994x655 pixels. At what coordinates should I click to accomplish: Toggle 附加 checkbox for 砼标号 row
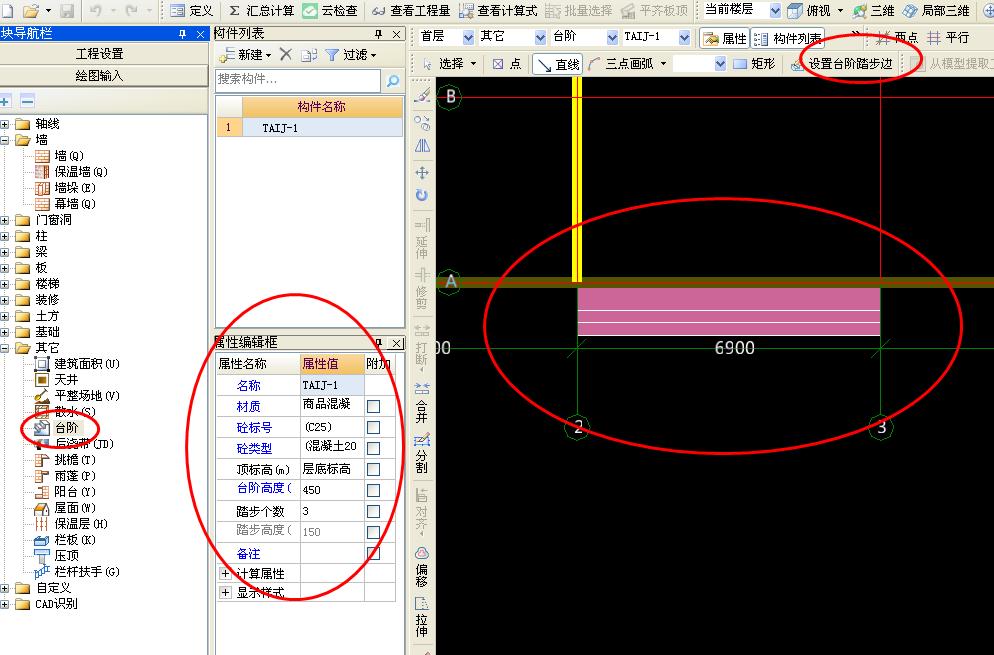pos(373,427)
